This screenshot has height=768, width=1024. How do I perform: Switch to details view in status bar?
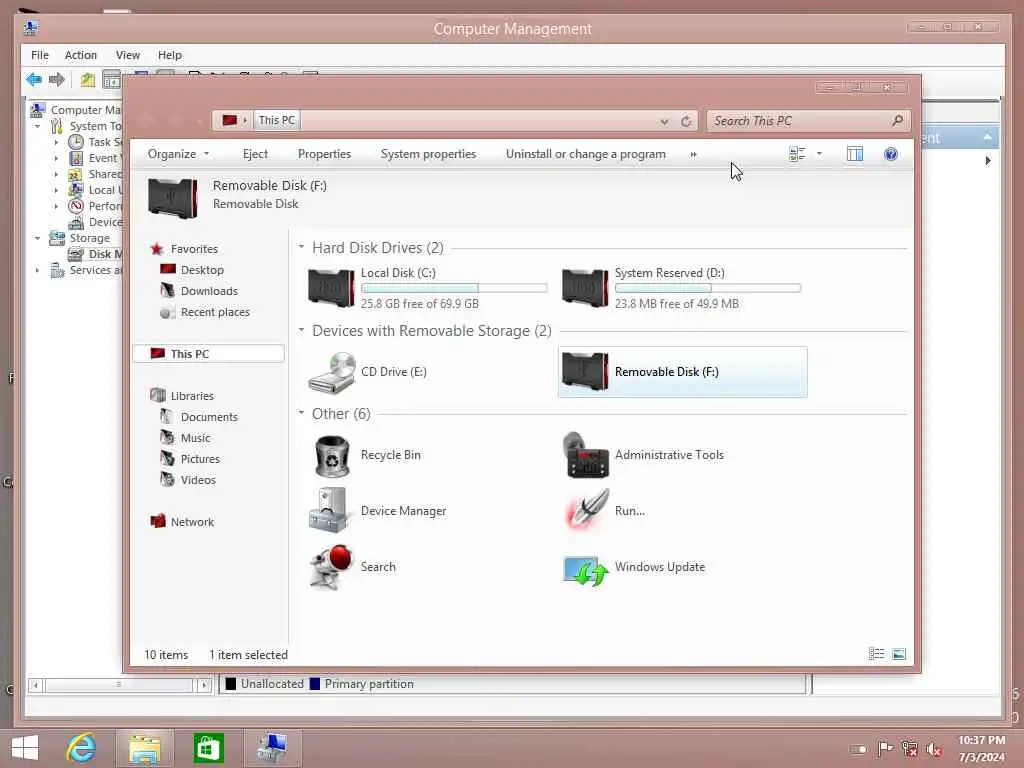click(876, 654)
